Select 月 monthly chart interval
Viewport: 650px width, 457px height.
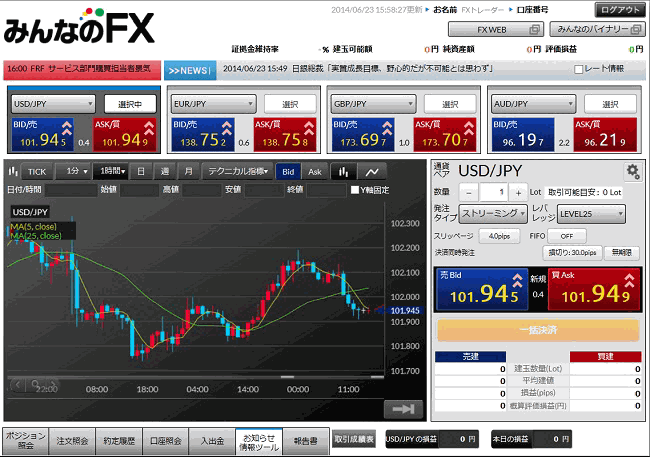(189, 171)
